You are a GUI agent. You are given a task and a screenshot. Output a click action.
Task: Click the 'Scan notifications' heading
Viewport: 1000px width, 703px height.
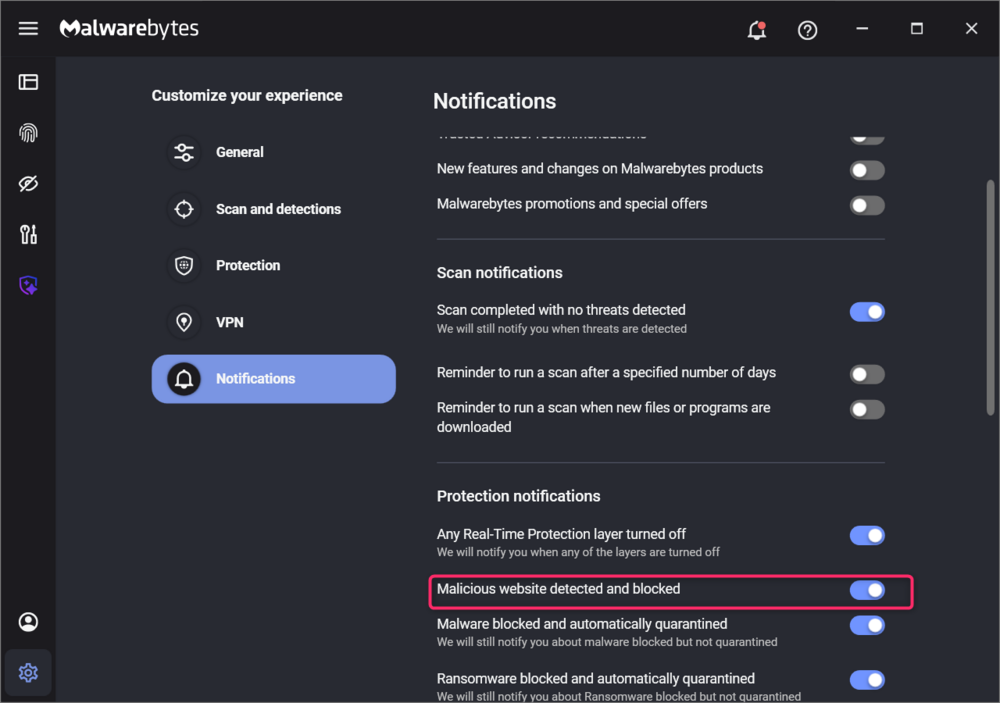click(x=499, y=272)
